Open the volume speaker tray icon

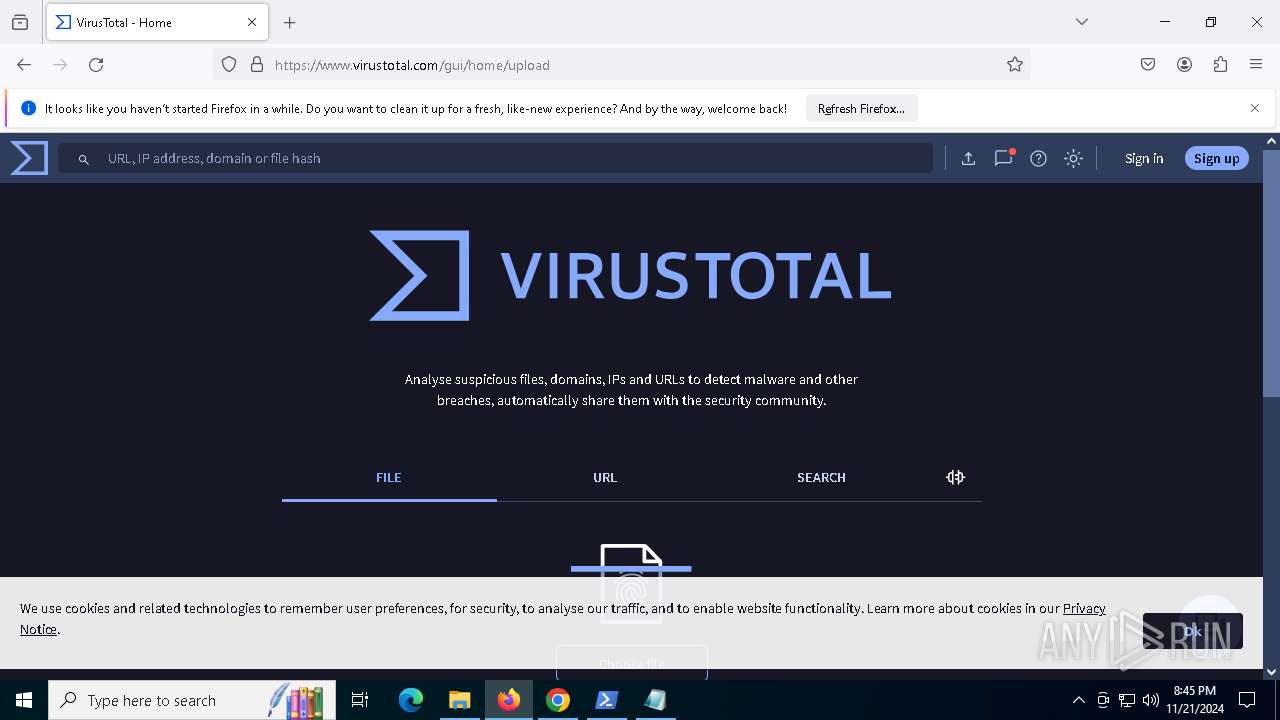point(1151,700)
